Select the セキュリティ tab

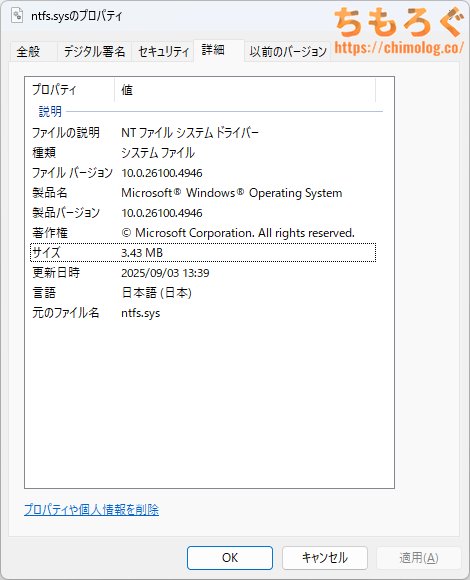point(163,51)
